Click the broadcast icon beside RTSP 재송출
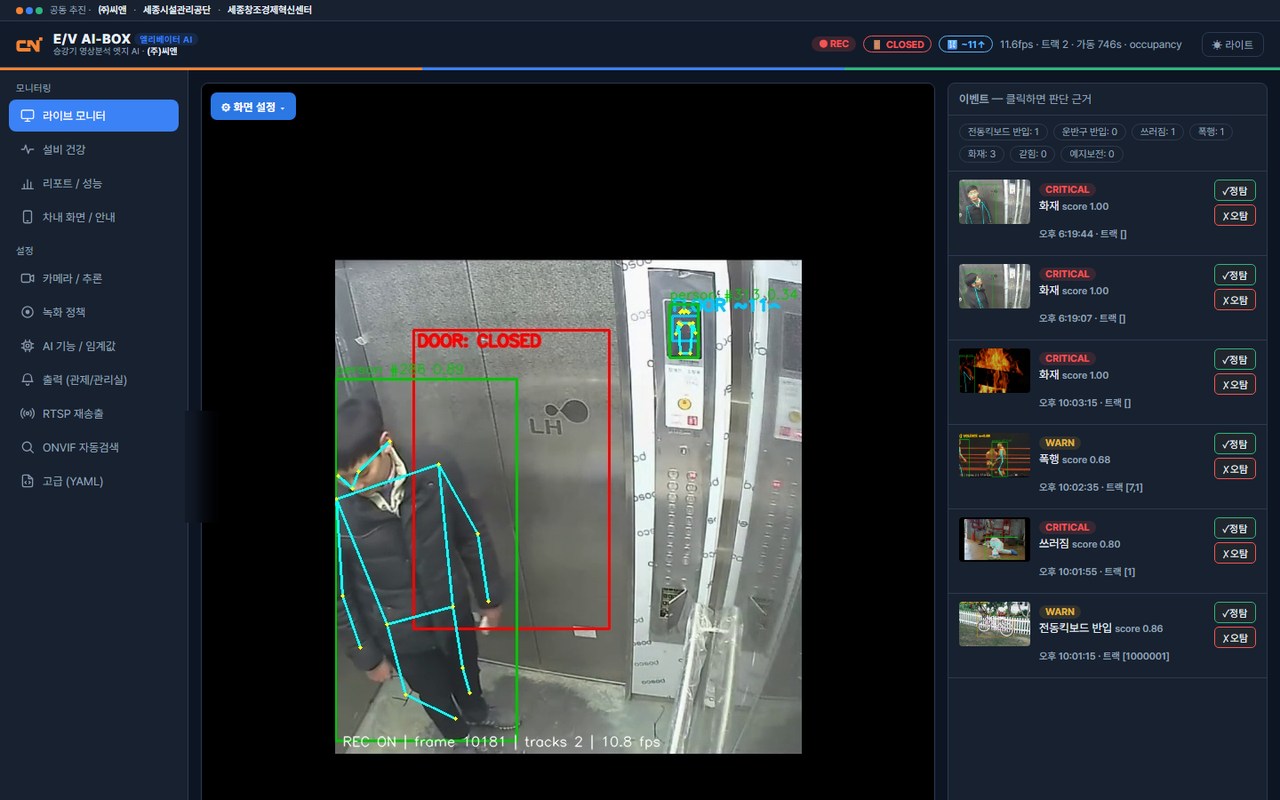1280x800 pixels. [27, 413]
